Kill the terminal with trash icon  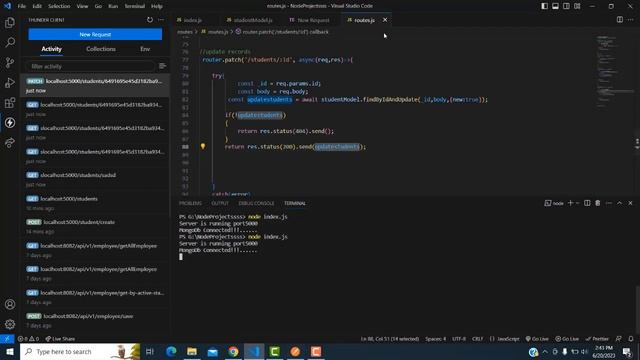(x=598, y=203)
